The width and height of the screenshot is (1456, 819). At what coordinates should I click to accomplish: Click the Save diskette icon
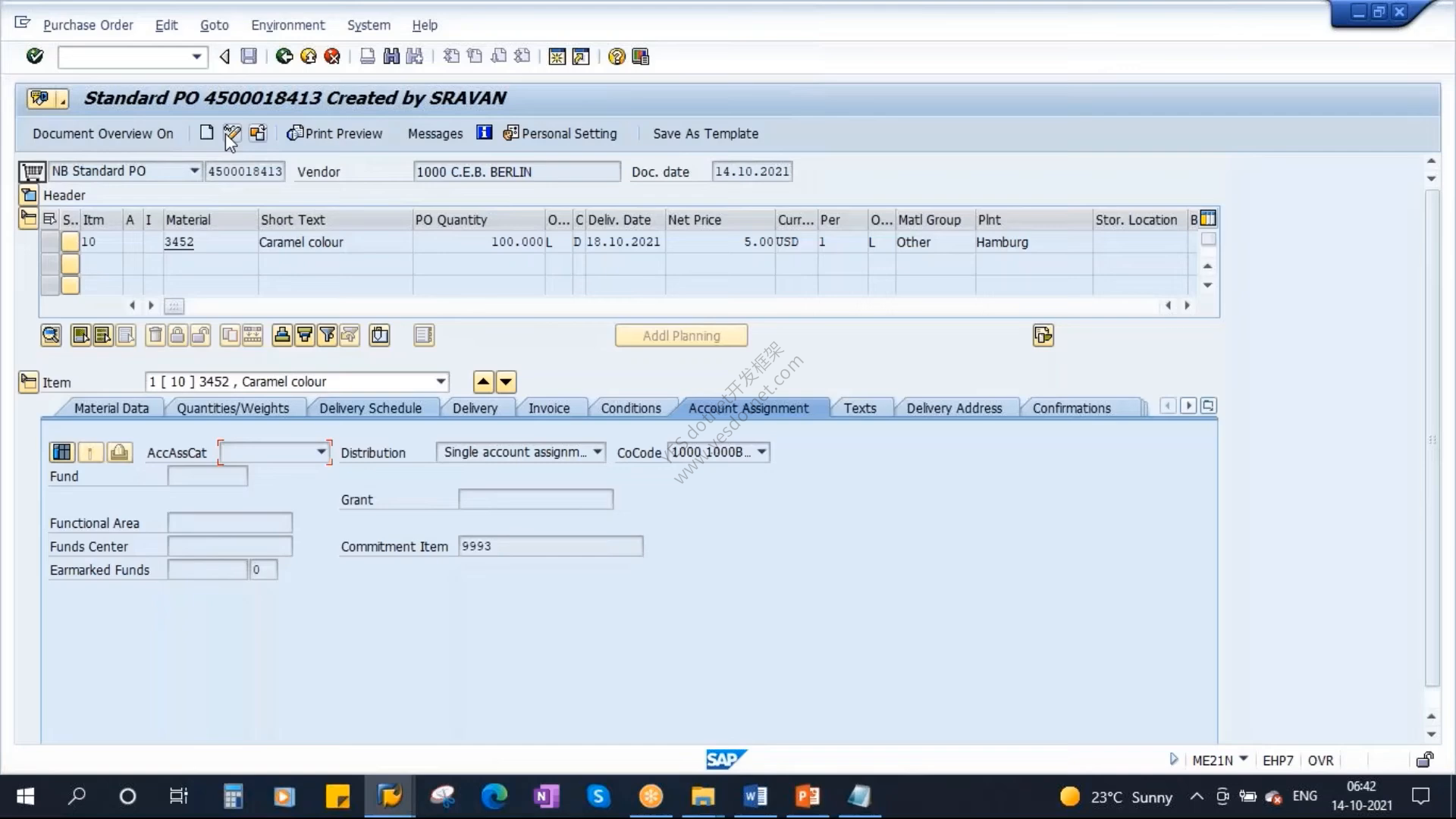point(249,56)
